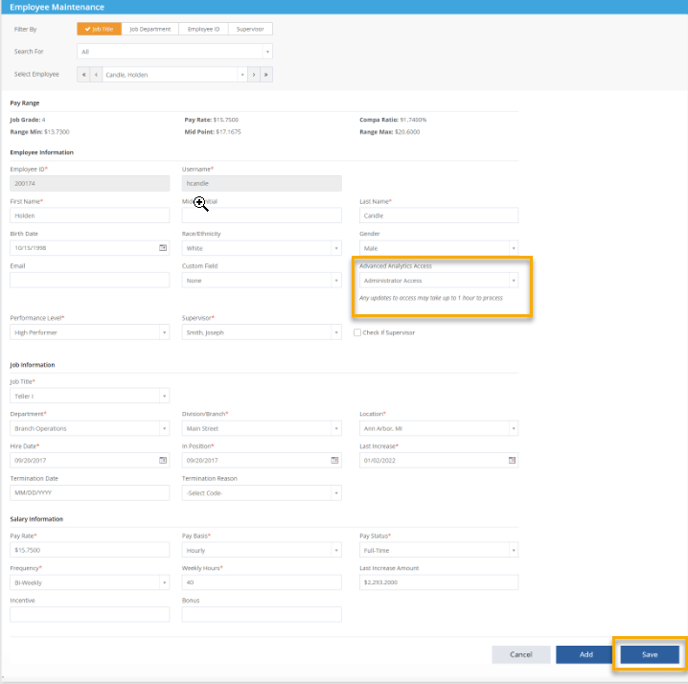Click the Cancel button
The width and height of the screenshot is (688, 684).
(521, 655)
